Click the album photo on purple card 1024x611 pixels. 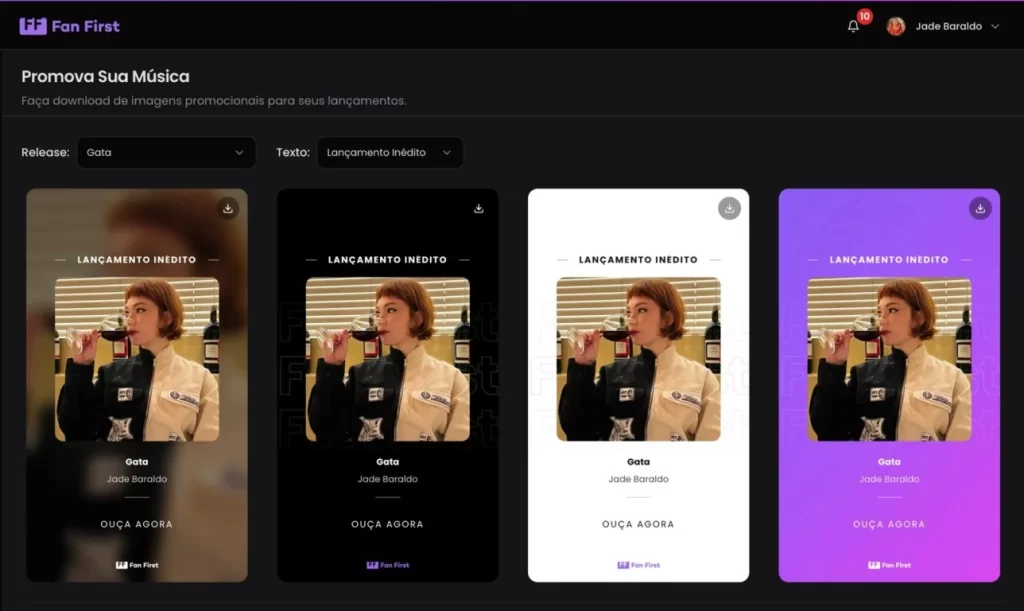click(889, 359)
